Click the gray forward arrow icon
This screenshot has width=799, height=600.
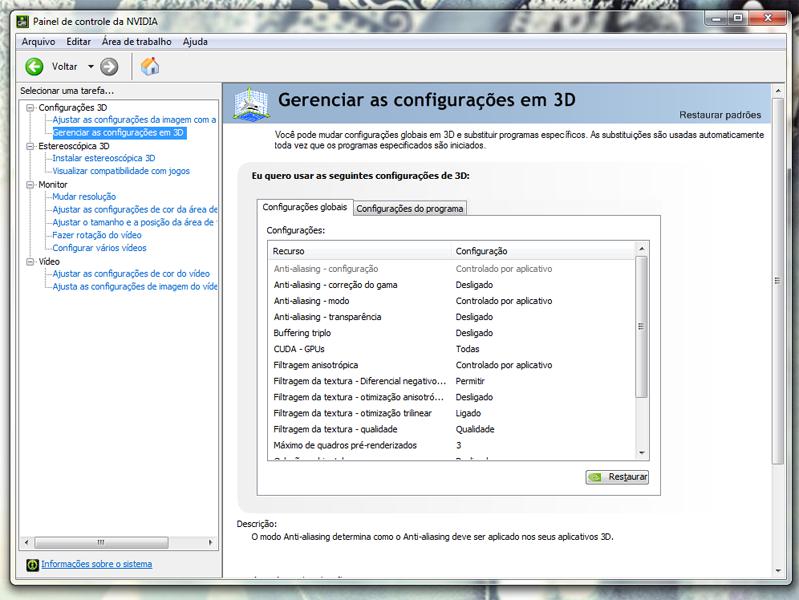pos(109,67)
